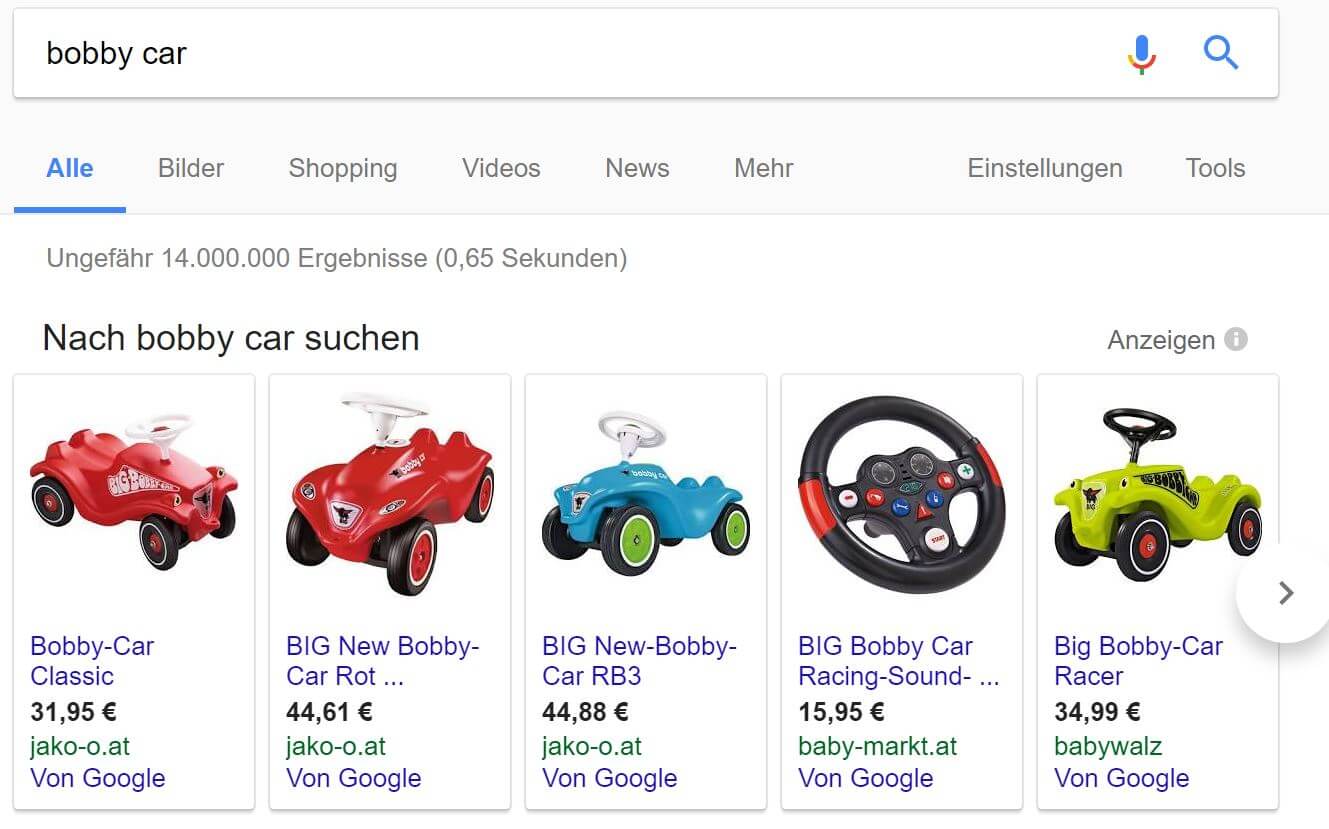
Task: Open the Bobby-Car Classic product link
Action: pyautogui.click(x=92, y=661)
